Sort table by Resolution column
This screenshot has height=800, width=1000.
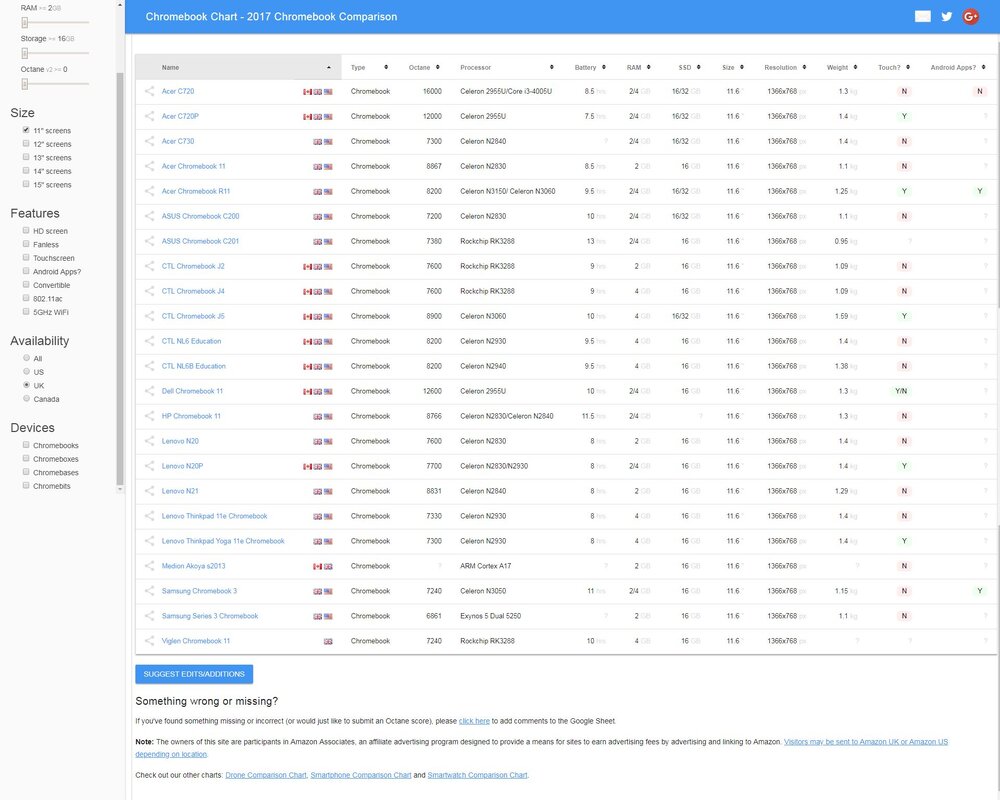tap(785, 67)
